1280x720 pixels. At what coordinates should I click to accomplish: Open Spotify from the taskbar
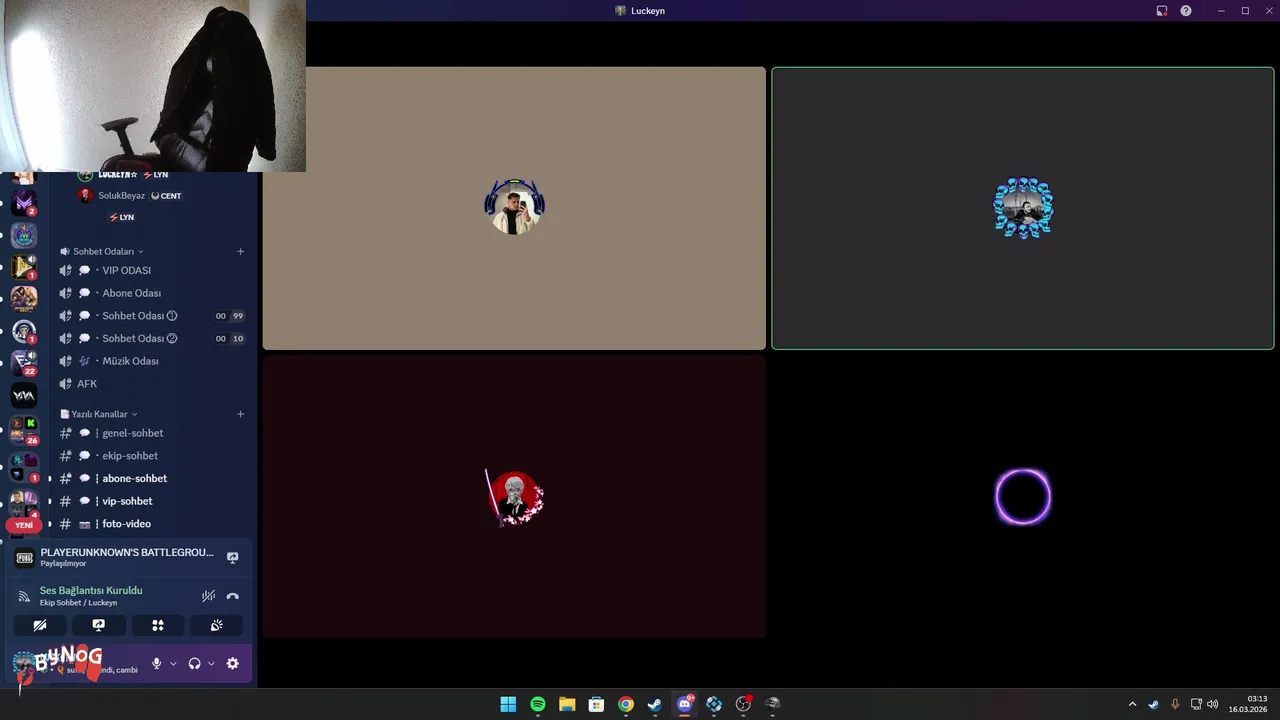[538, 704]
